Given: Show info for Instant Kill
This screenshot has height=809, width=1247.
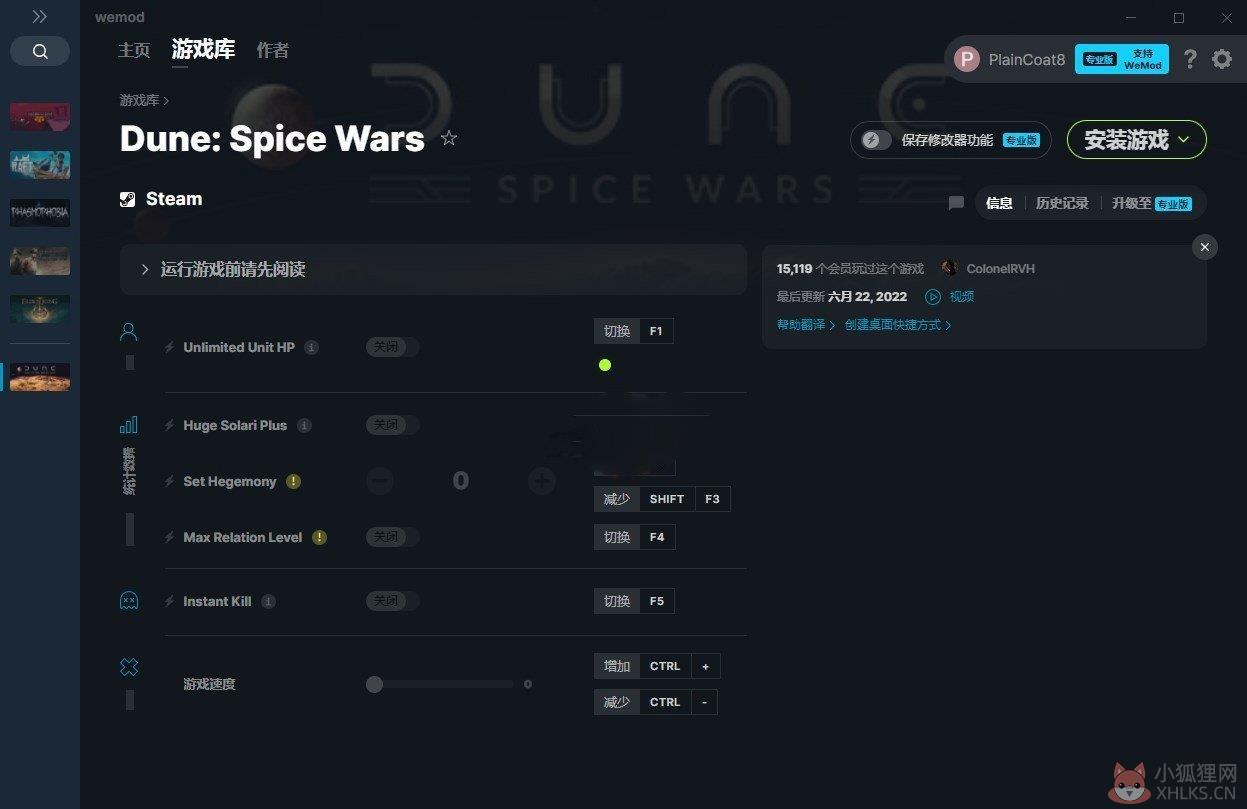Looking at the screenshot, I should click(269, 601).
